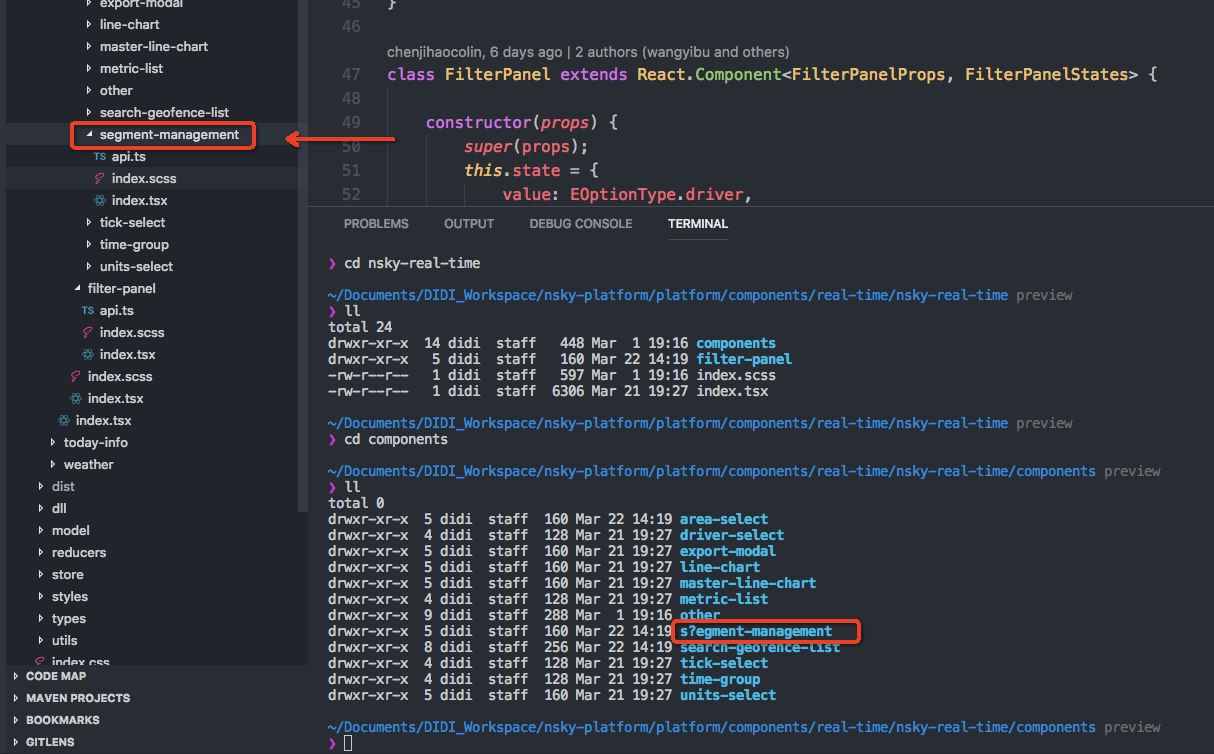Open the GitLens authors code lens above line 47
The image size is (1214, 754).
point(588,52)
